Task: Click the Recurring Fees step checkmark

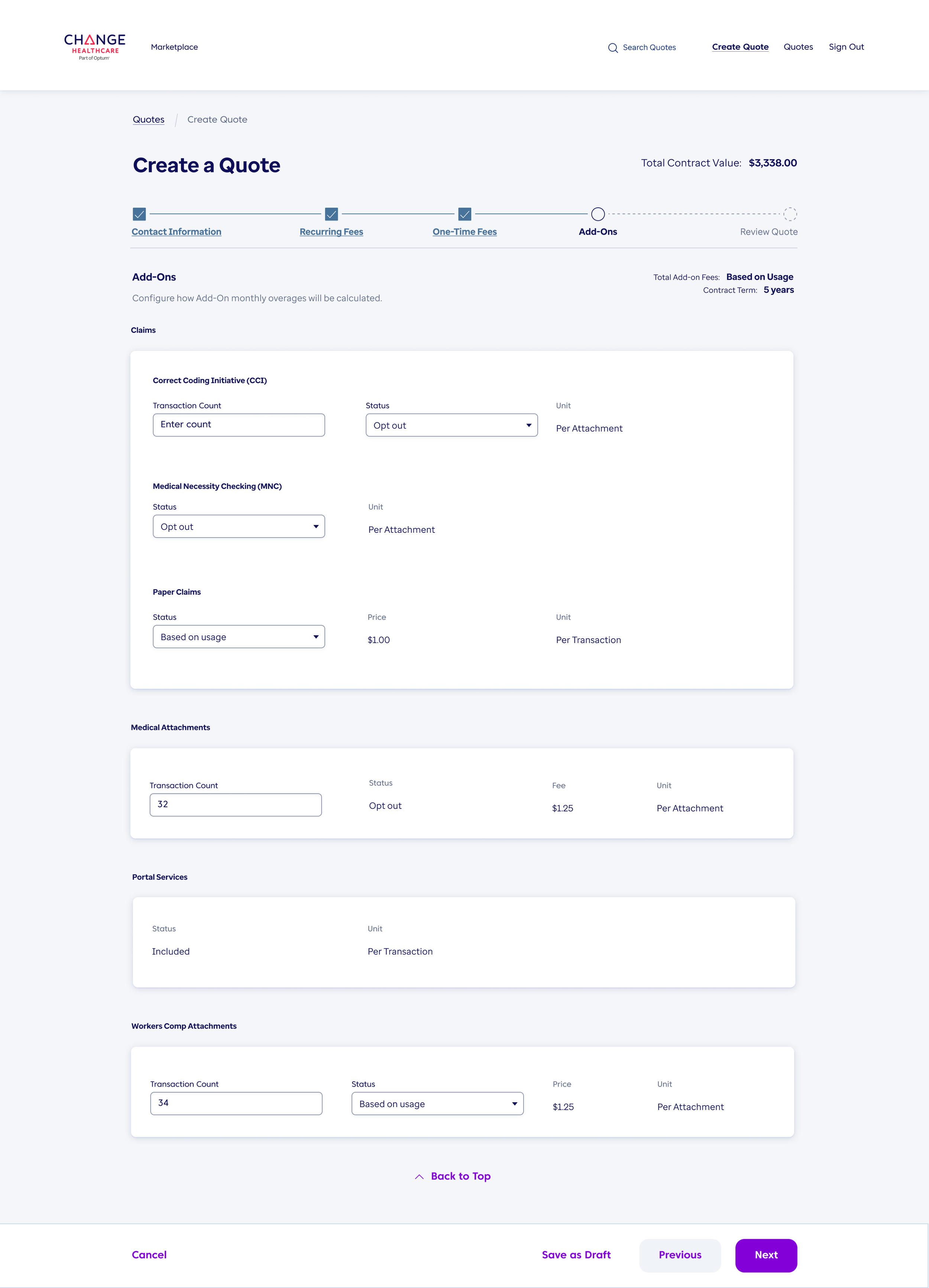Action: (331, 214)
